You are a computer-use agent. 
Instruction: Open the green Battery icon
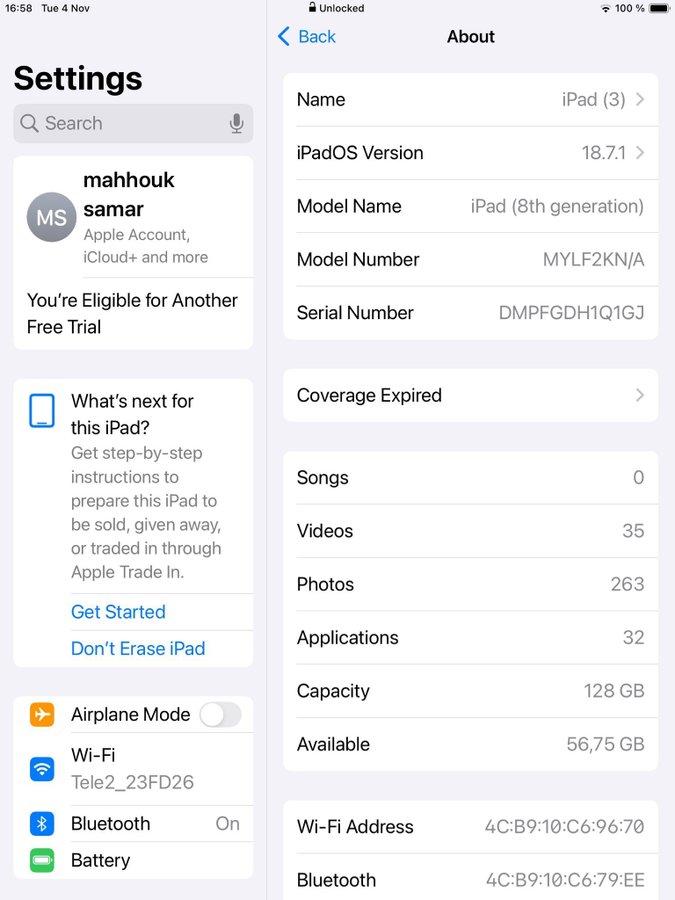tap(42, 860)
